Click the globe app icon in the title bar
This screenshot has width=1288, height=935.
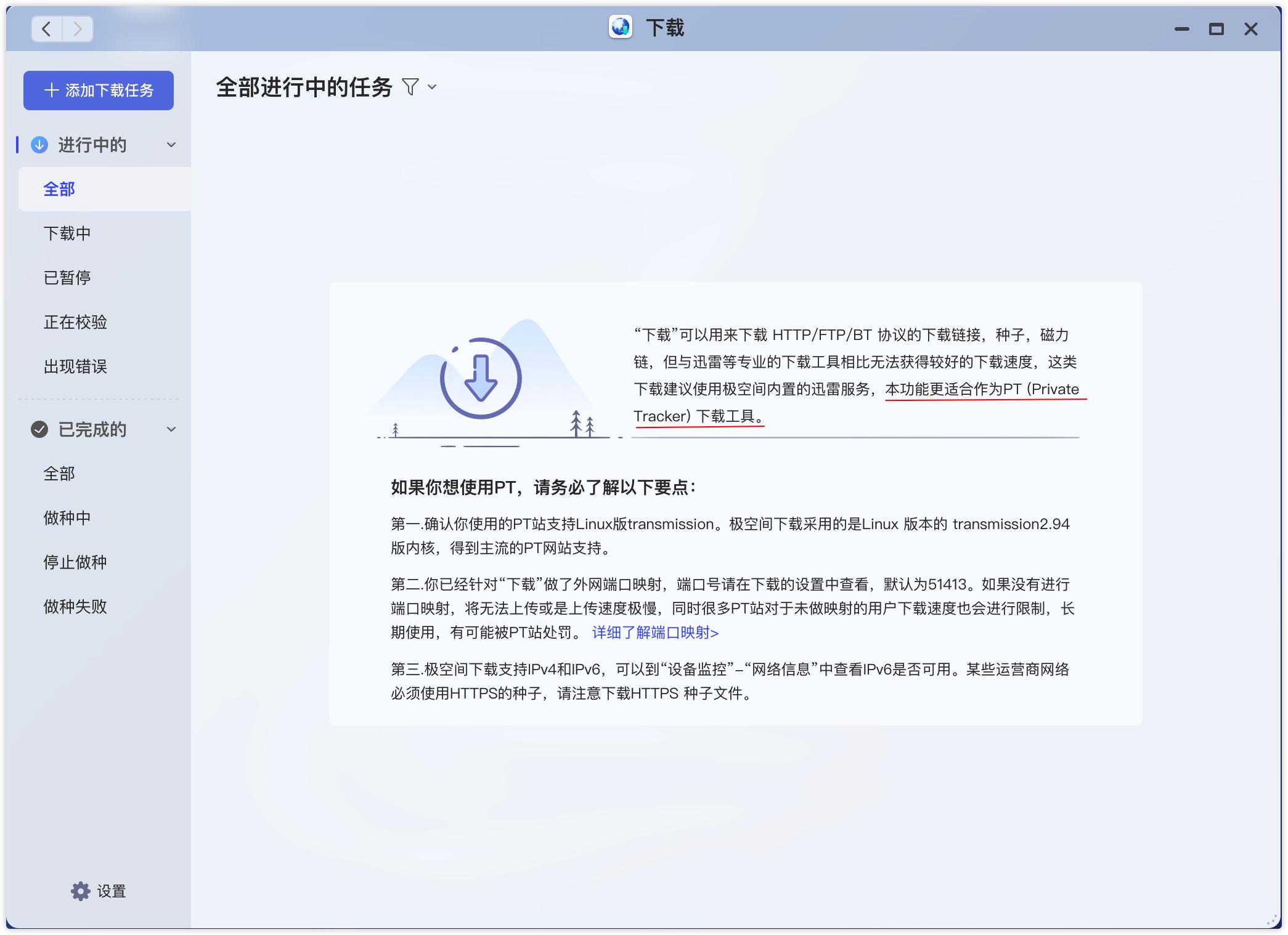[620, 27]
